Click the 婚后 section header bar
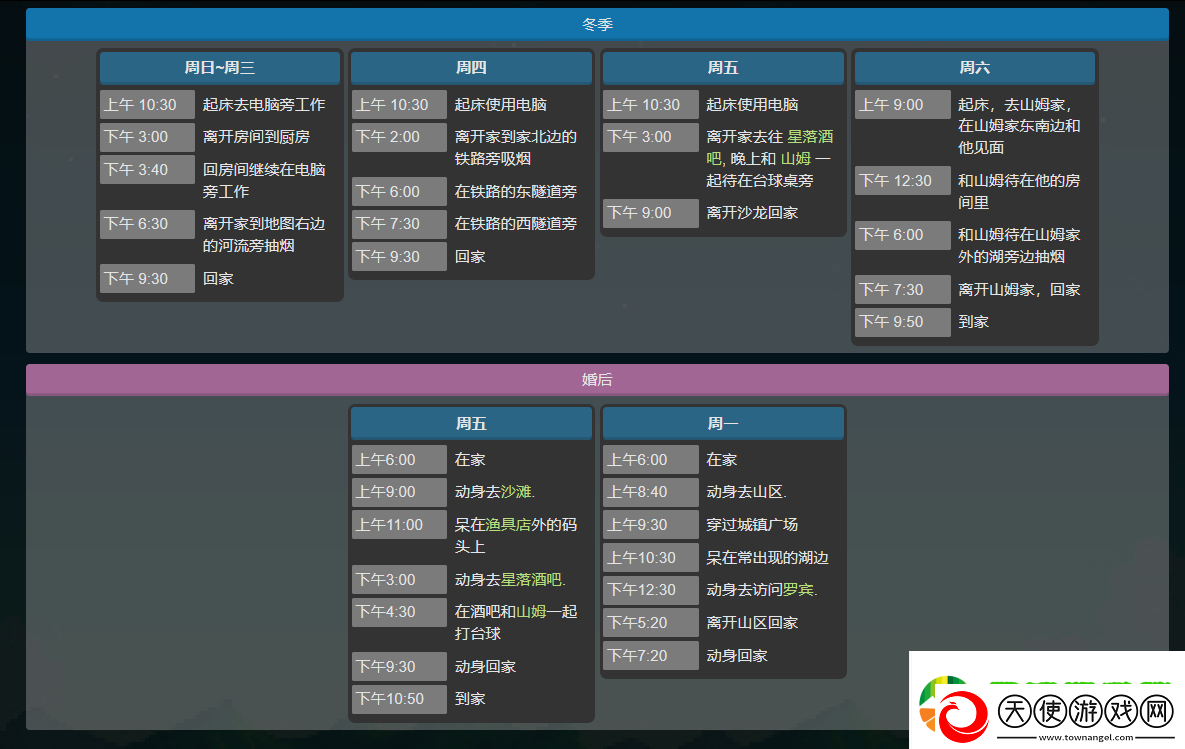Screen dimensions: 1185x749 point(597,379)
